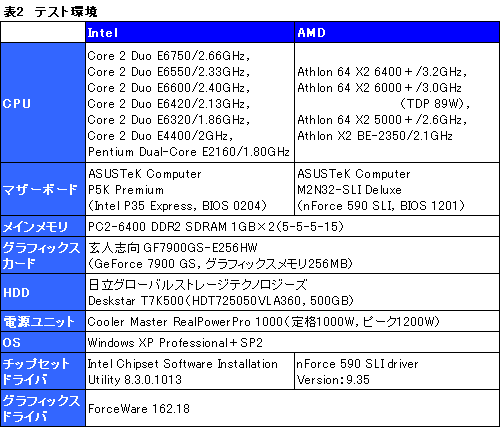The height and width of the screenshot is (427, 500).
Task: Select the Pentium Dual-Core E2160 line
Action: (189, 152)
